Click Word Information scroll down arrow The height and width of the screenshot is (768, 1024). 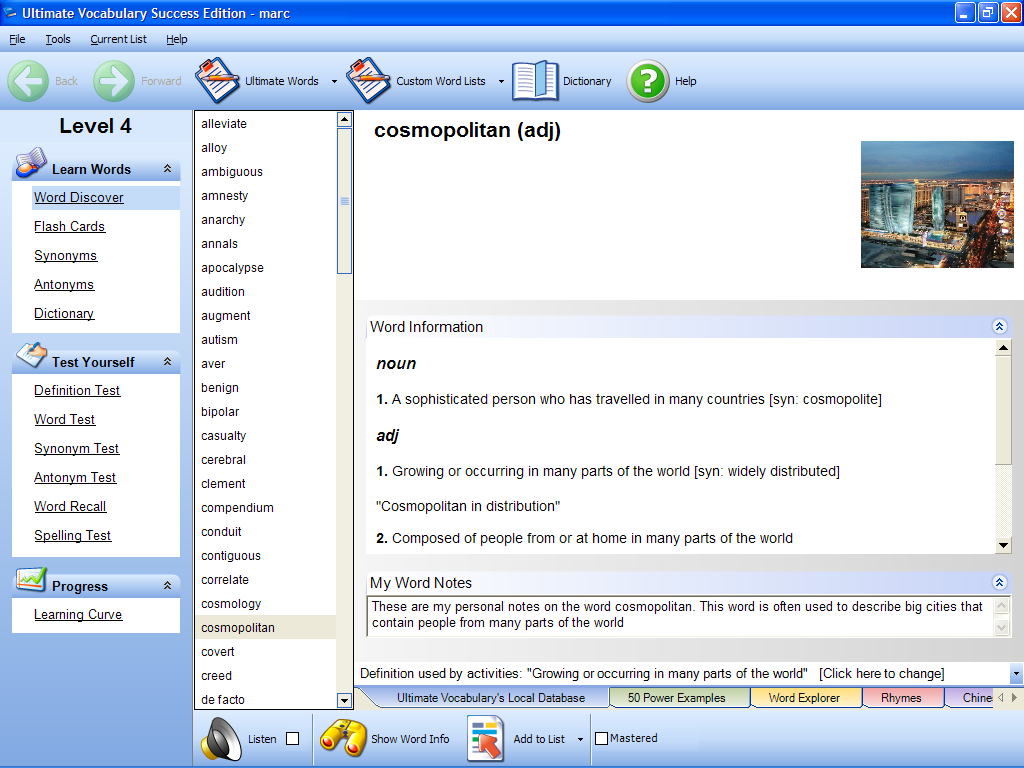[x=1003, y=545]
